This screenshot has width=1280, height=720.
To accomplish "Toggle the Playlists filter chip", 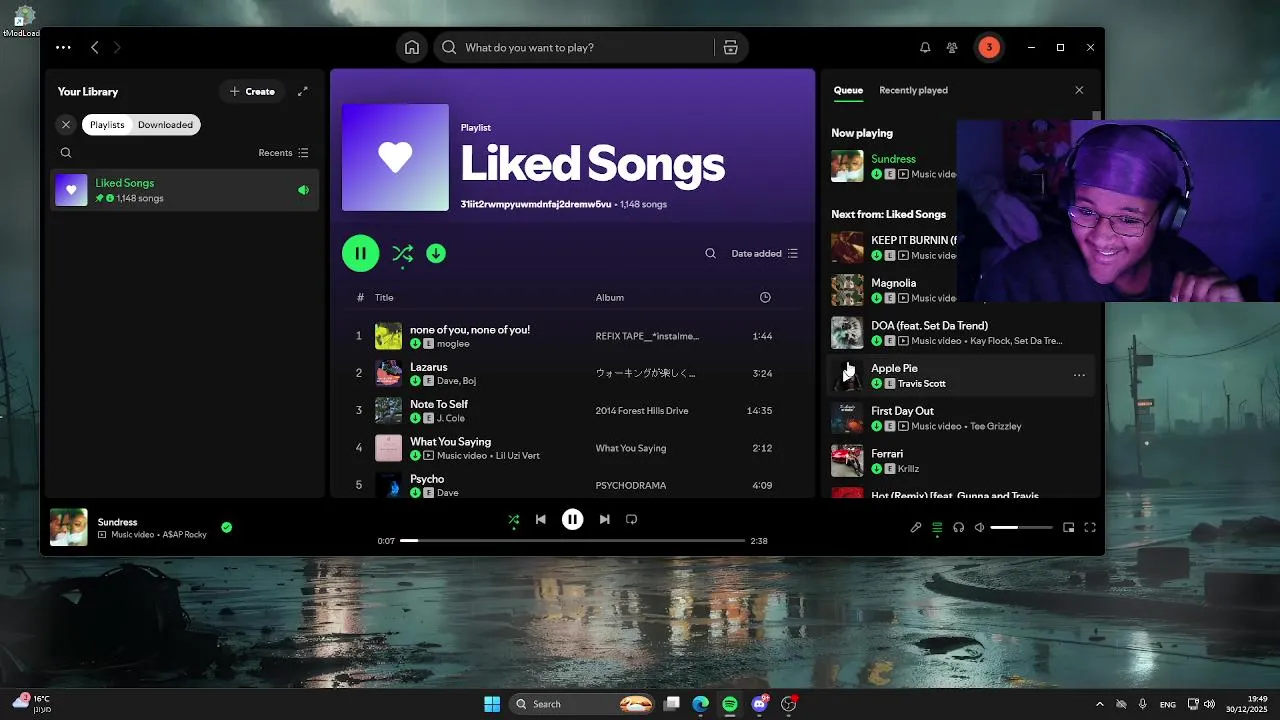I will [x=107, y=125].
